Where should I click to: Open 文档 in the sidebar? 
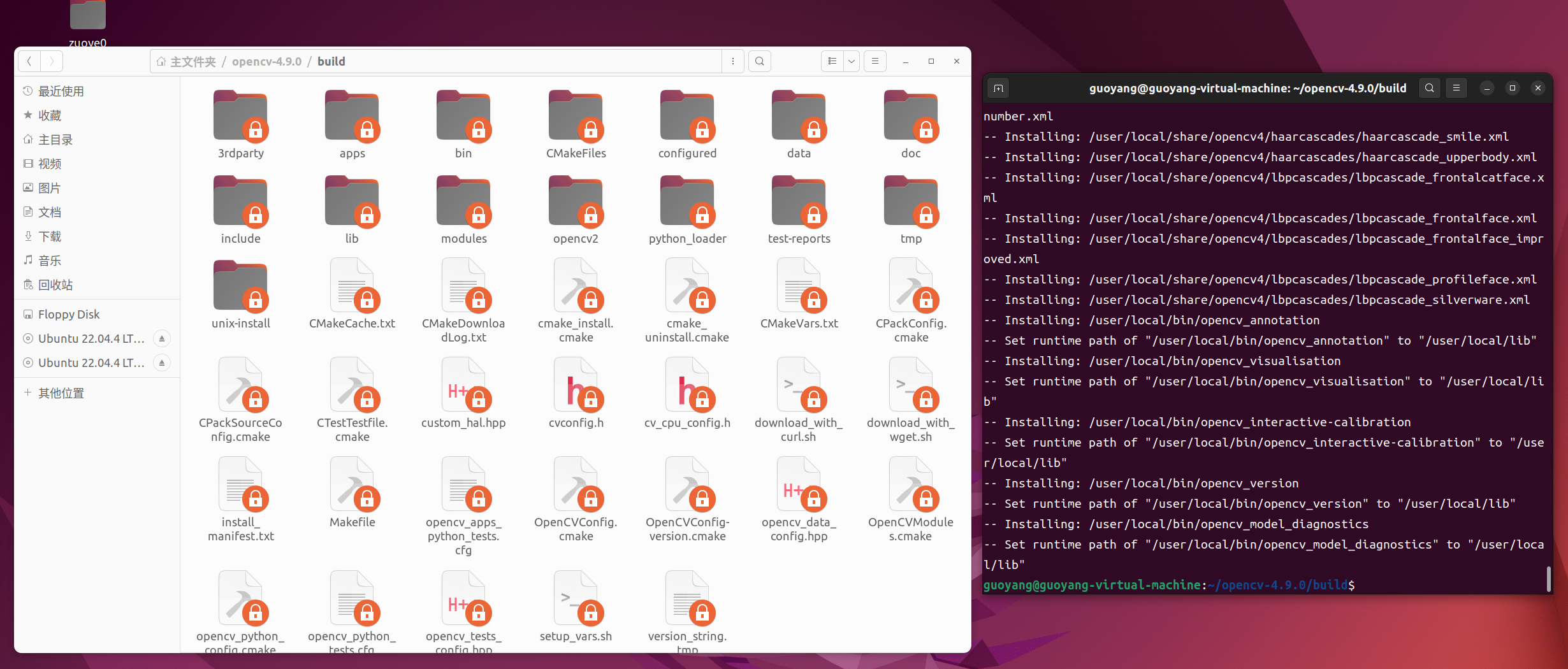[97, 212]
